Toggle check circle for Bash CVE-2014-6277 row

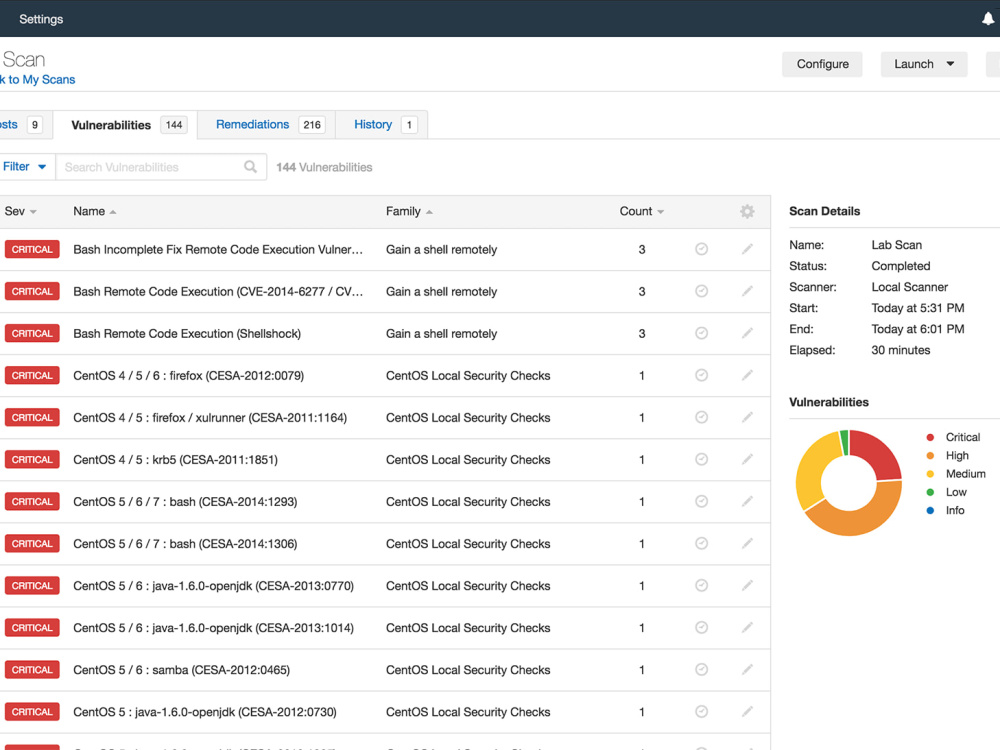[702, 291]
